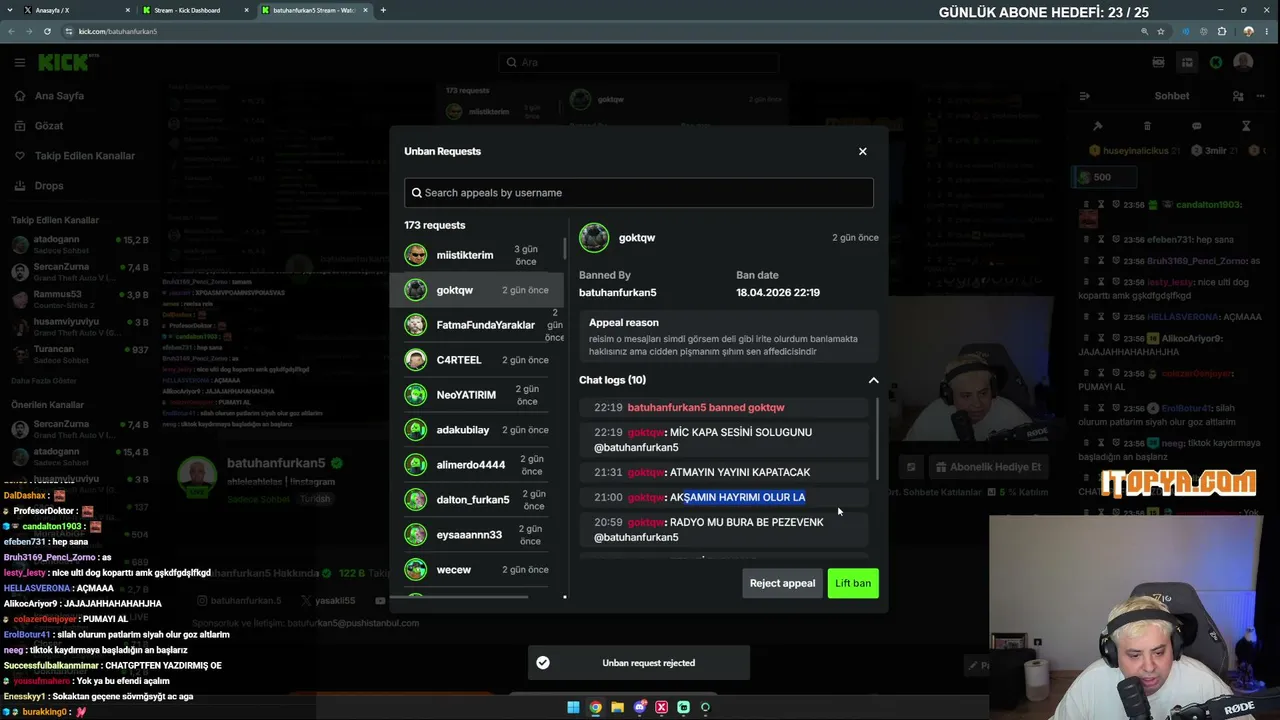Collapse the Sohbet chat panel

tap(1084, 96)
